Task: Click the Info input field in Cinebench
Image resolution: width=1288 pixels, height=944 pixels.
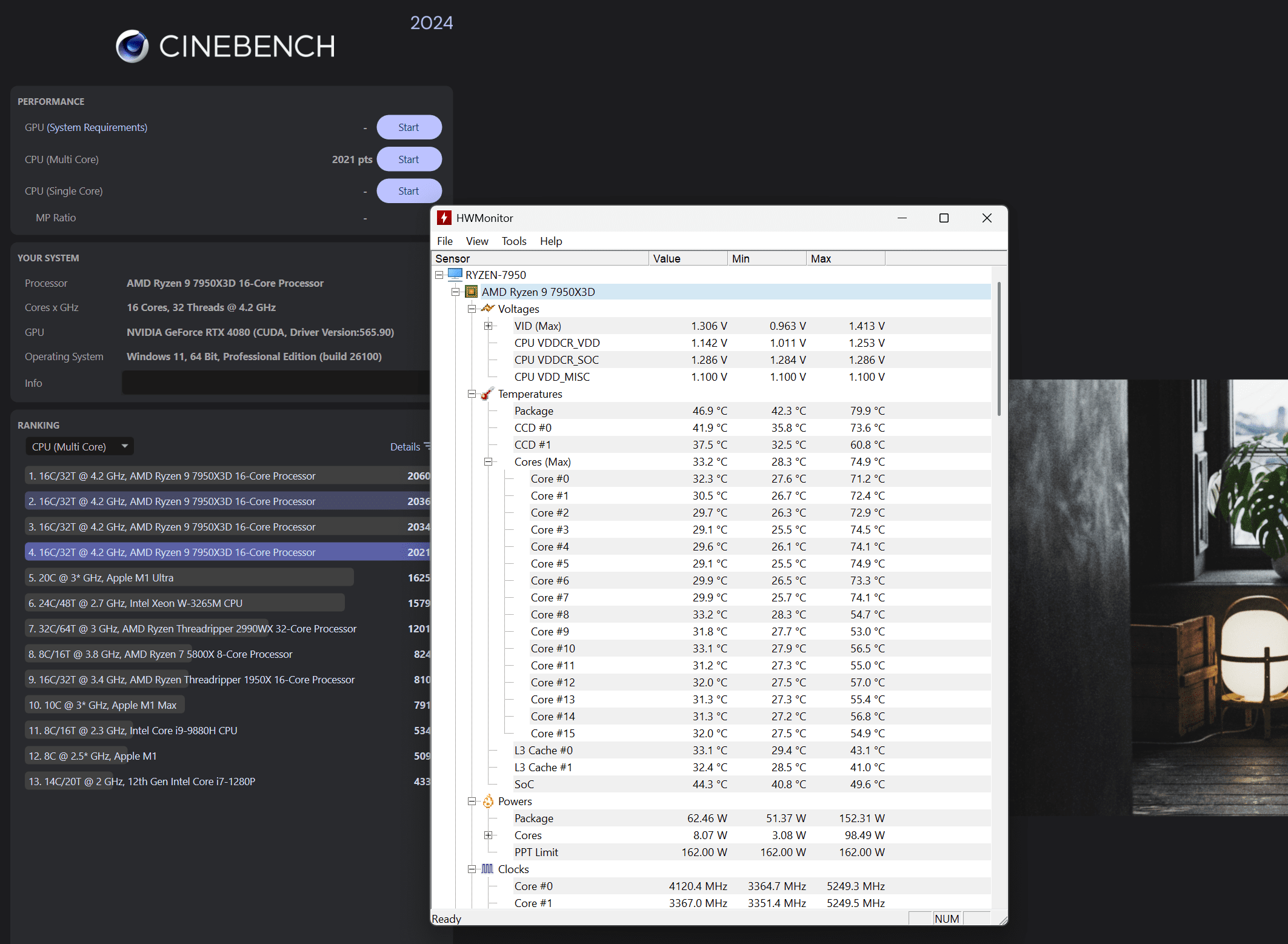Action: [x=276, y=383]
